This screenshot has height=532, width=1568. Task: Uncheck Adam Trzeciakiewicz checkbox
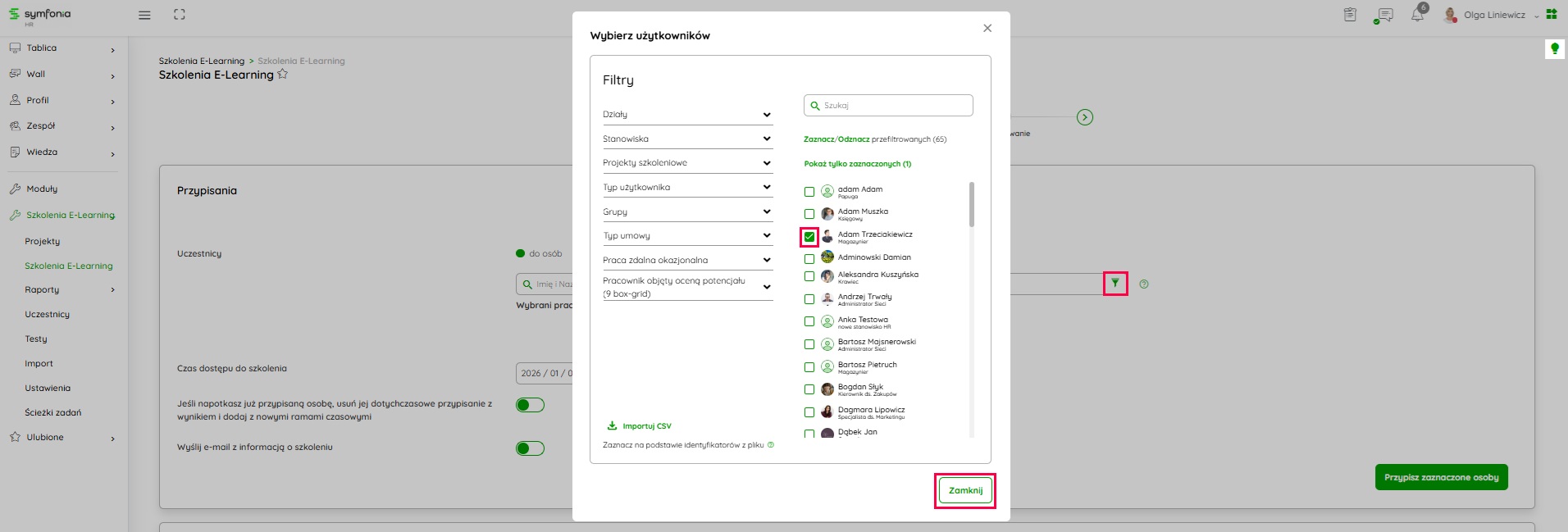tap(809, 237)
